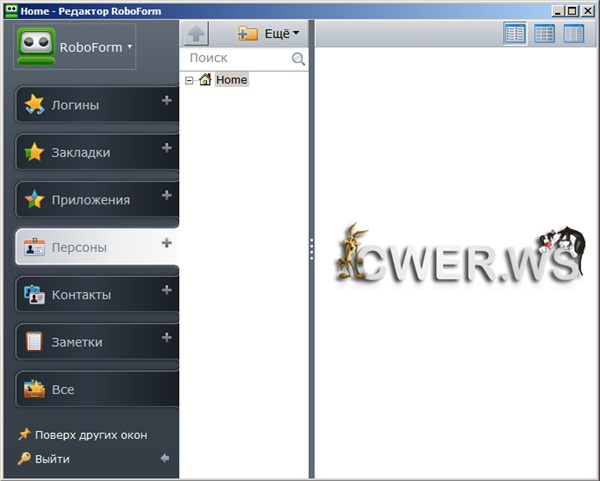Open the Логины category
Viewport: 600px width, 481px height.
pos(76,105)
